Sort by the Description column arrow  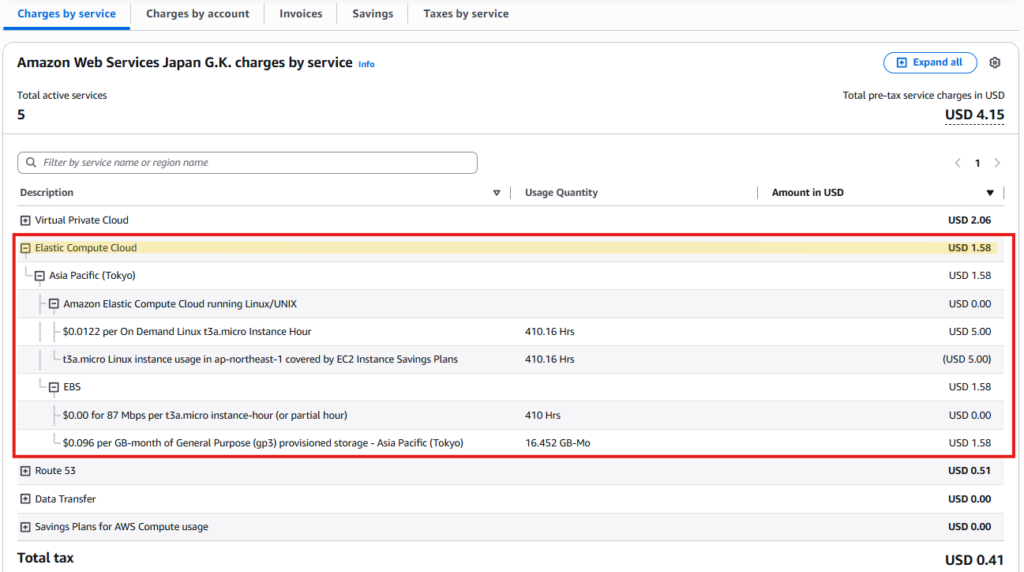pos(496,193)
